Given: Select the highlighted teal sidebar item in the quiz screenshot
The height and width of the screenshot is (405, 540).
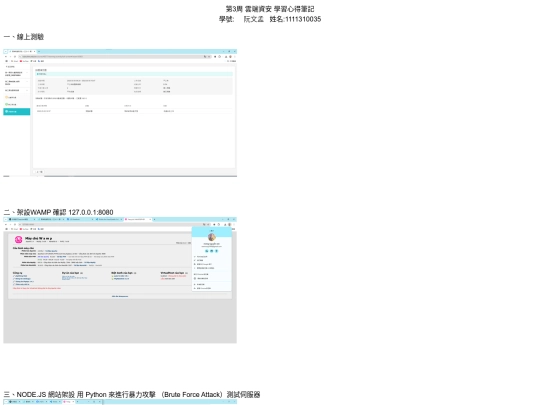Looking at the screenshot, I should 17,112.
